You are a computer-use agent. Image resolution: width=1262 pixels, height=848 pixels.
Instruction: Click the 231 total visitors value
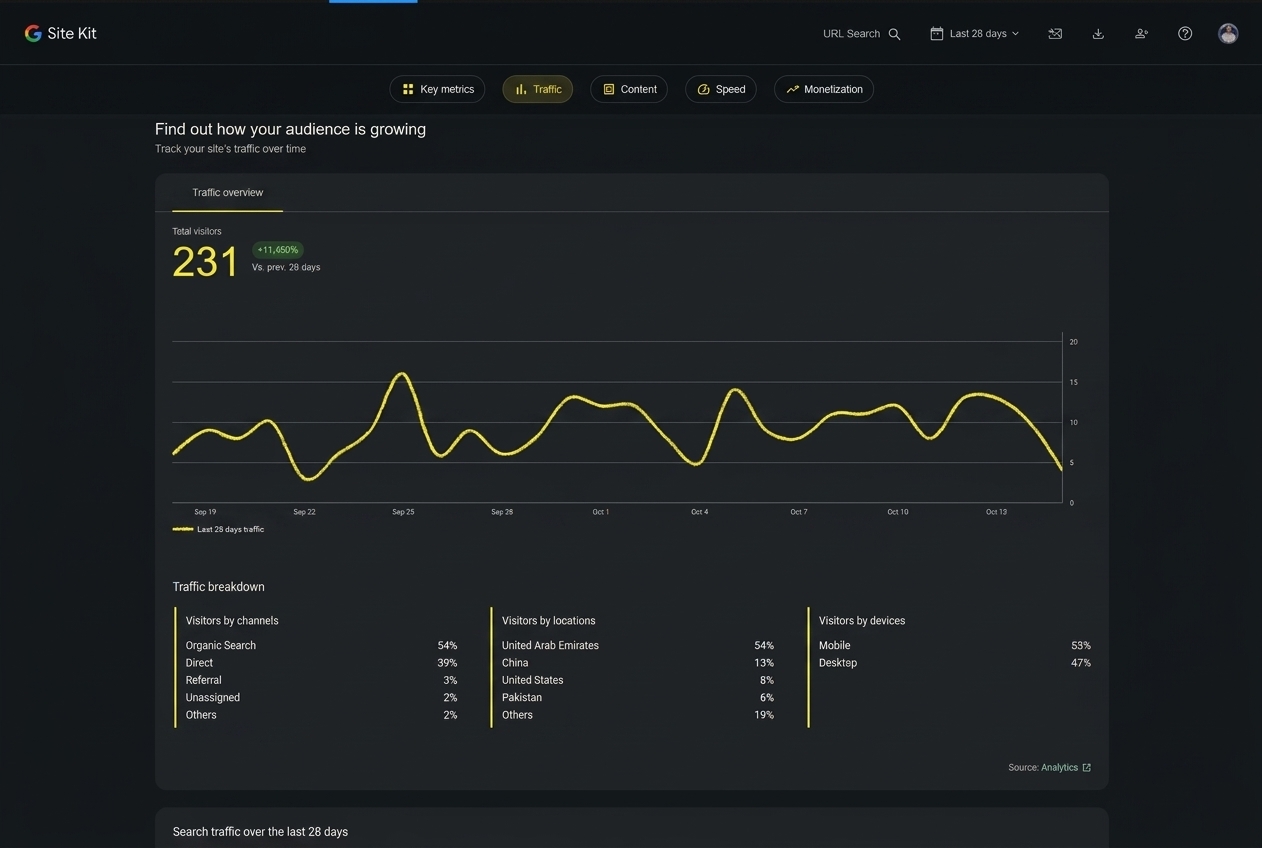click(205, 262)
